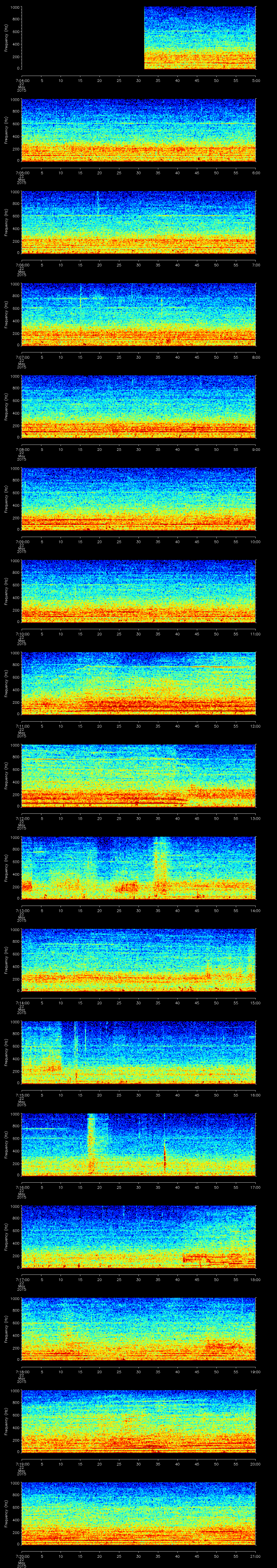Click the 15-second tick under the 7:15:00 spectrogram
The image size is (277, 1568).
point(80,1095)
